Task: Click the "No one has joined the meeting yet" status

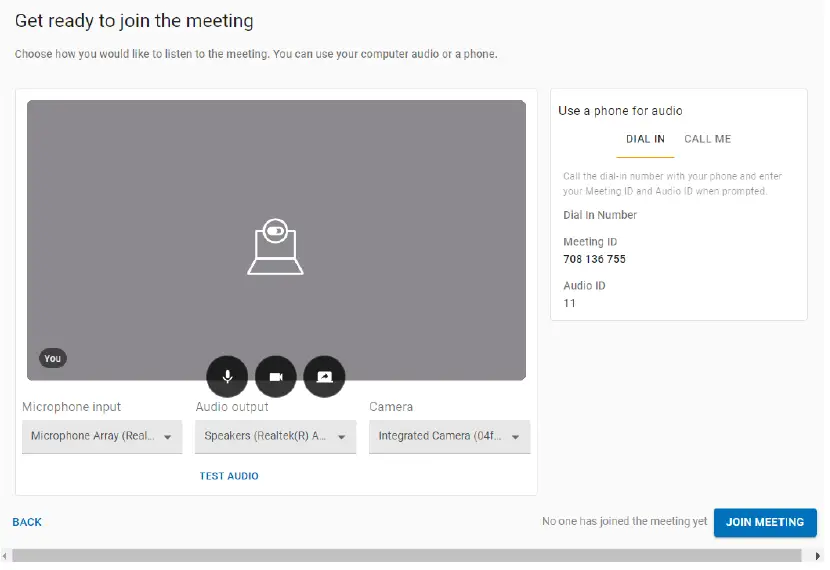Action: (x=624, y=522)
